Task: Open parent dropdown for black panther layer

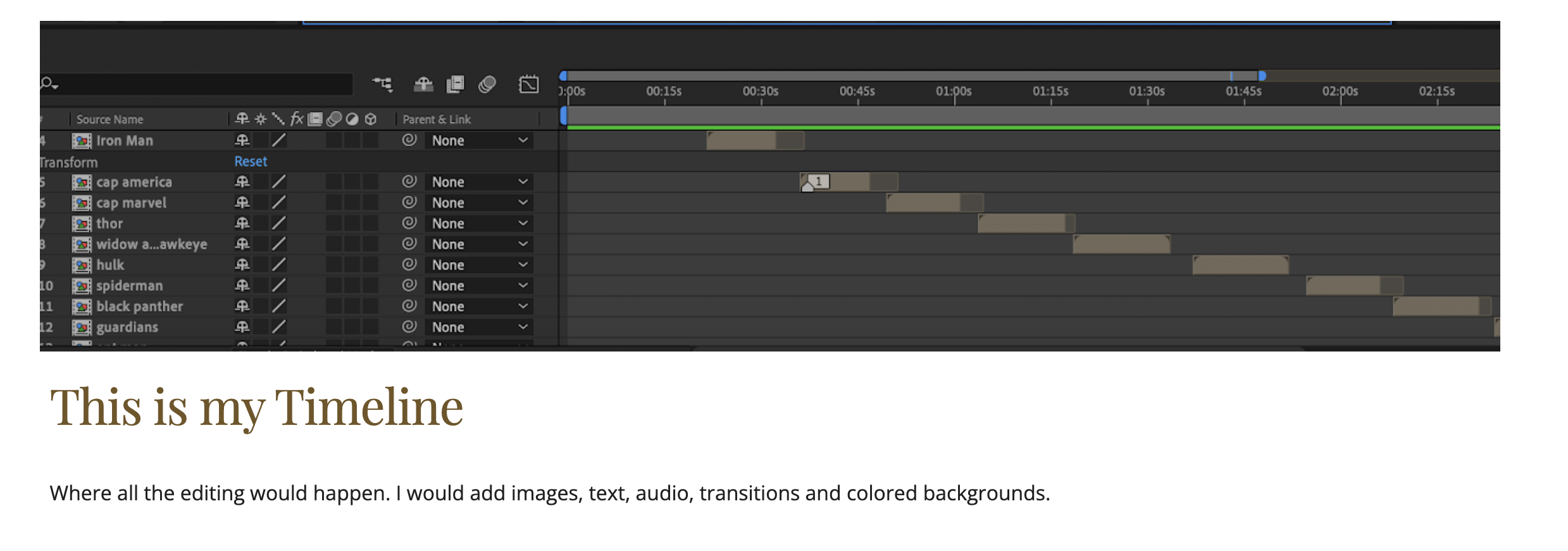Action: coord(479,307)
